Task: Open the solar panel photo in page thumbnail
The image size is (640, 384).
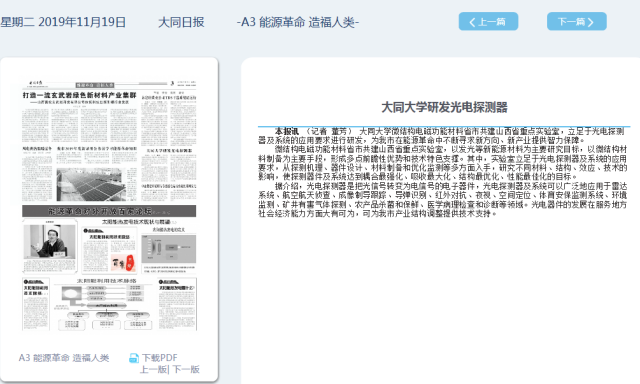Action: coord(91,184)
